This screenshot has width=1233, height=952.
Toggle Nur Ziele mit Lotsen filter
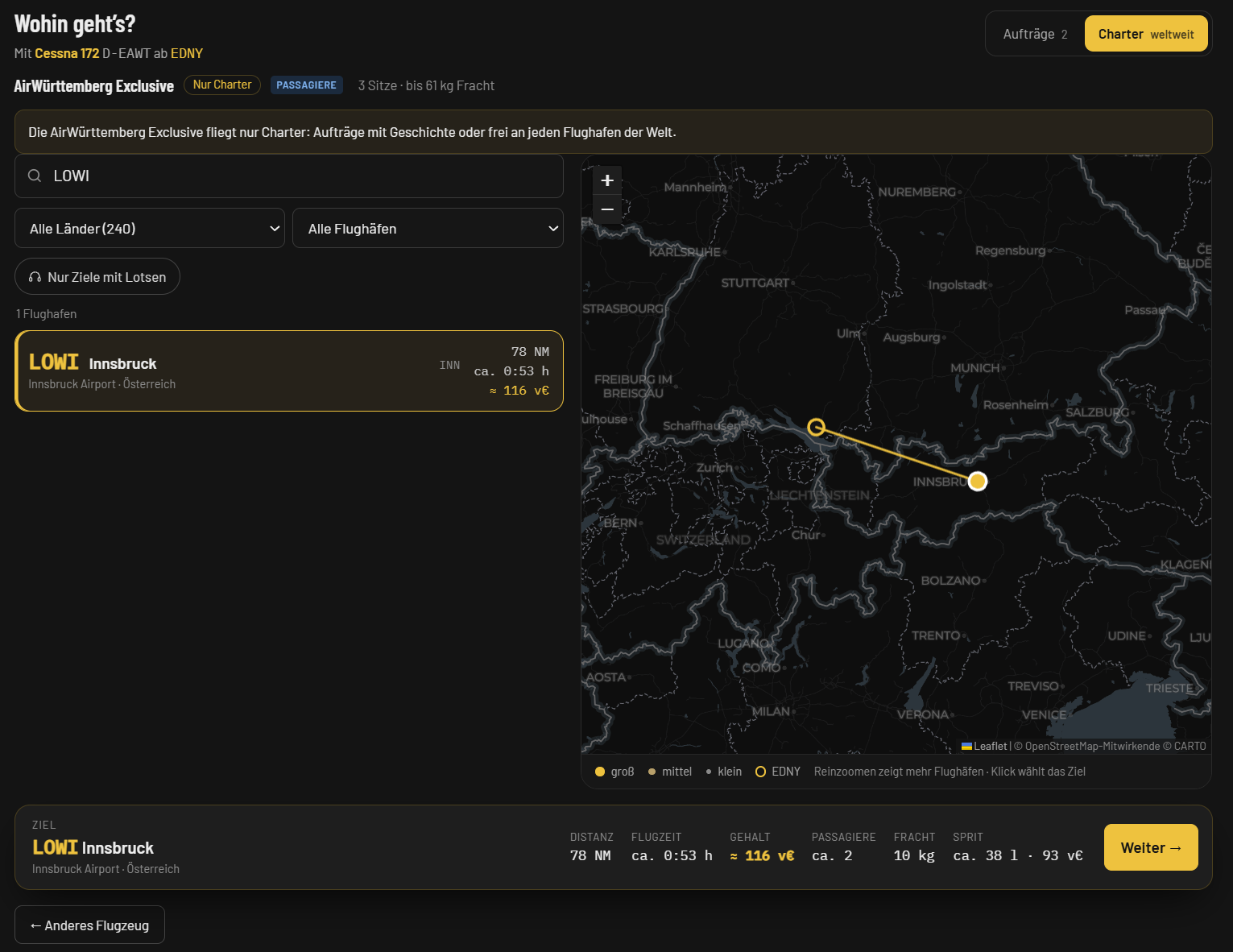[x=97, y=276]
